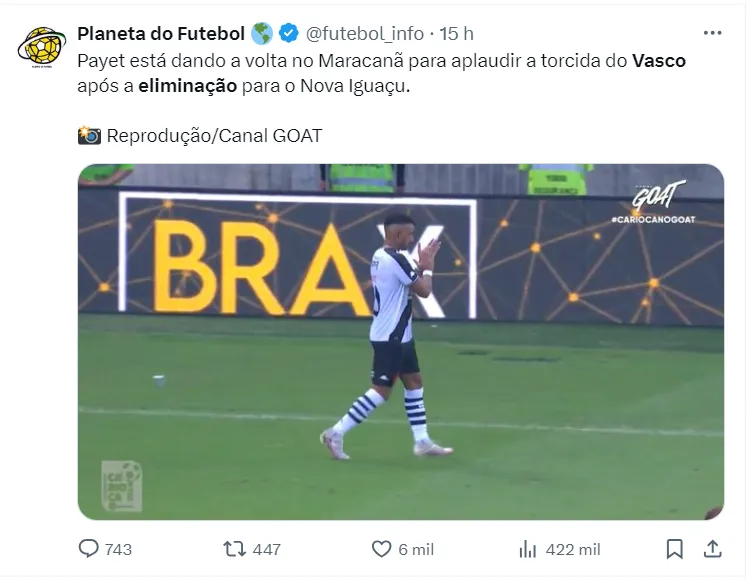749x579 pixels.
Task: Play the Payet applauding video
Action: pos(401,342)
